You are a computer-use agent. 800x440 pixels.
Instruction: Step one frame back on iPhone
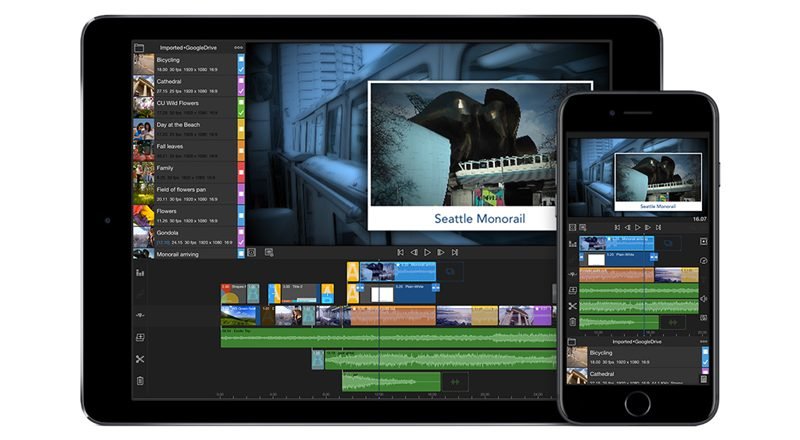tap(628, 228)
